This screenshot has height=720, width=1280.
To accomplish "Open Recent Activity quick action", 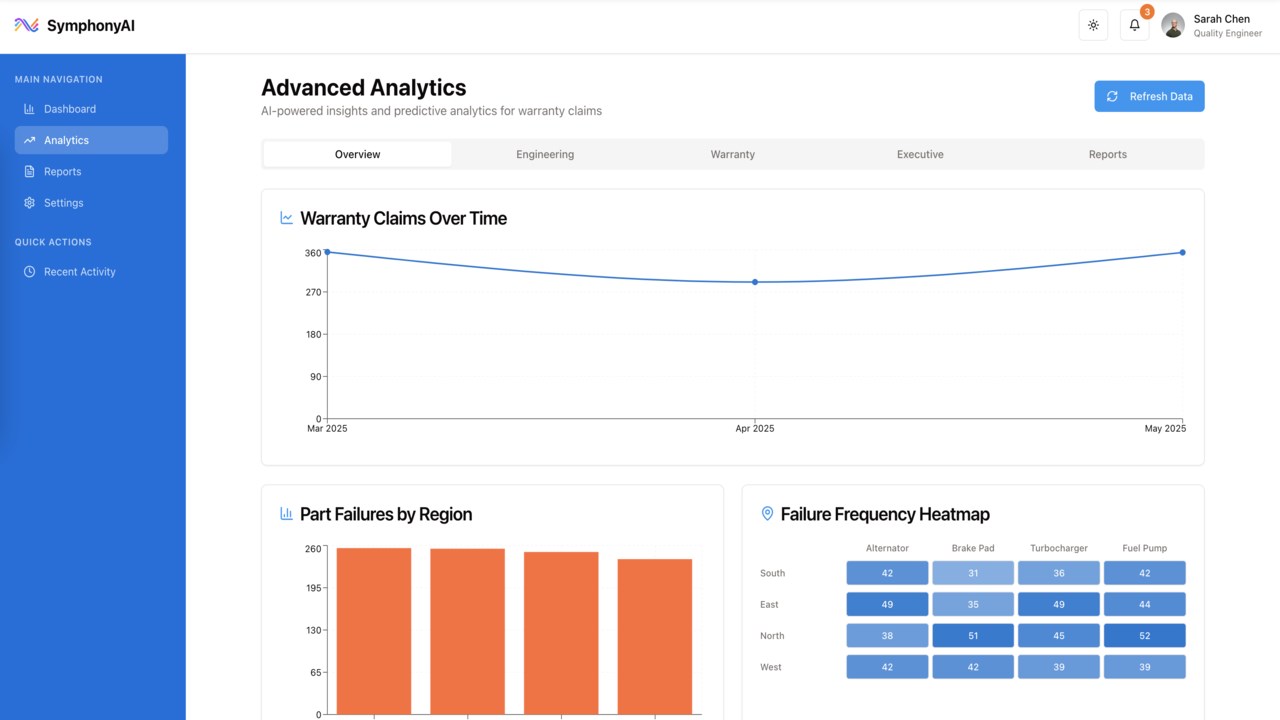I will [x=79, y=272].
